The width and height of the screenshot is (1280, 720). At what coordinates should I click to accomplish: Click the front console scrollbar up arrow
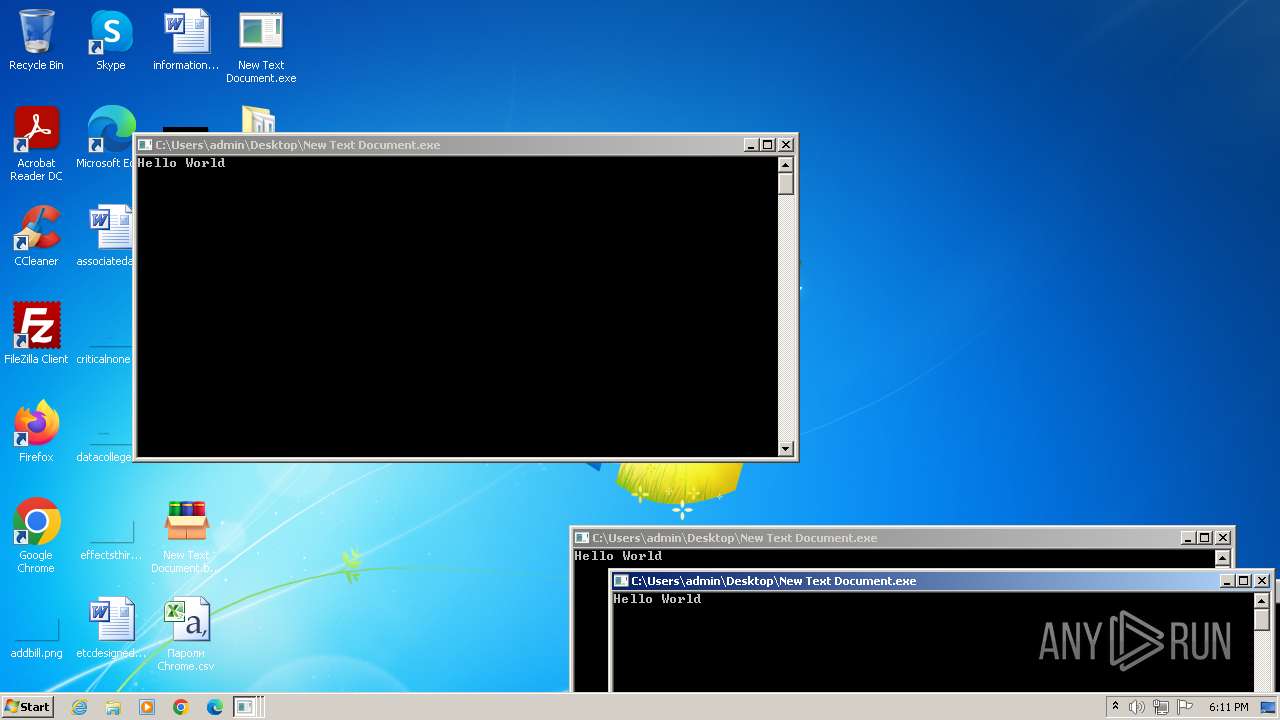(x=1262, y=601)
